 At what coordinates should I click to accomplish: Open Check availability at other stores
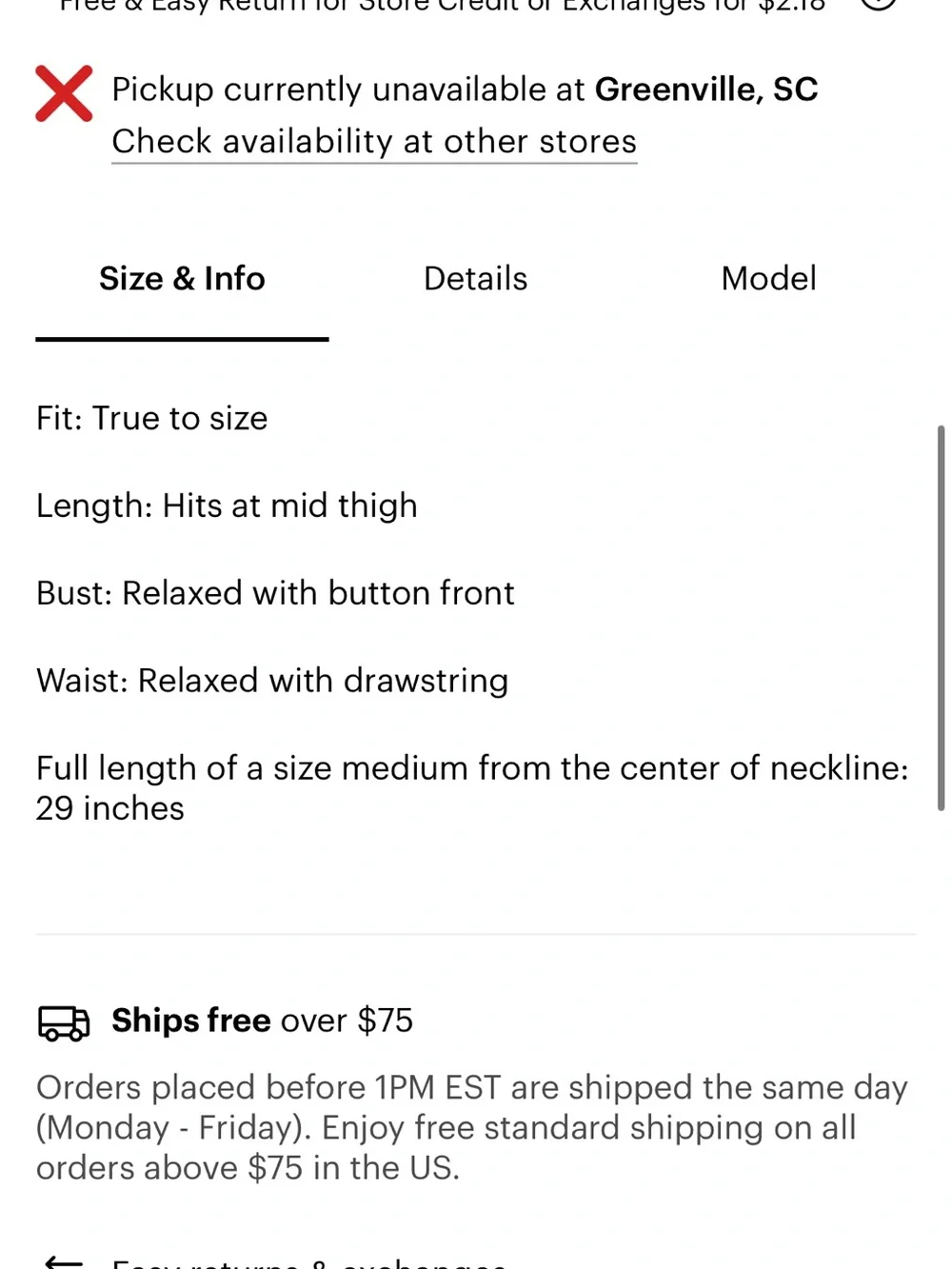(x=374, y=142)
